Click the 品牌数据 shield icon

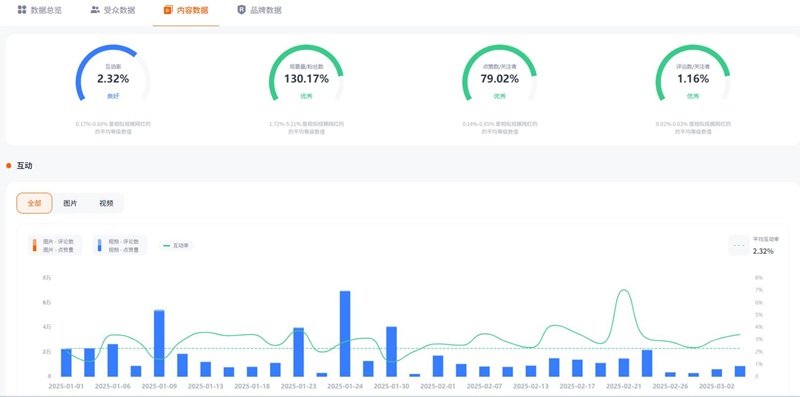click(241, 10)
